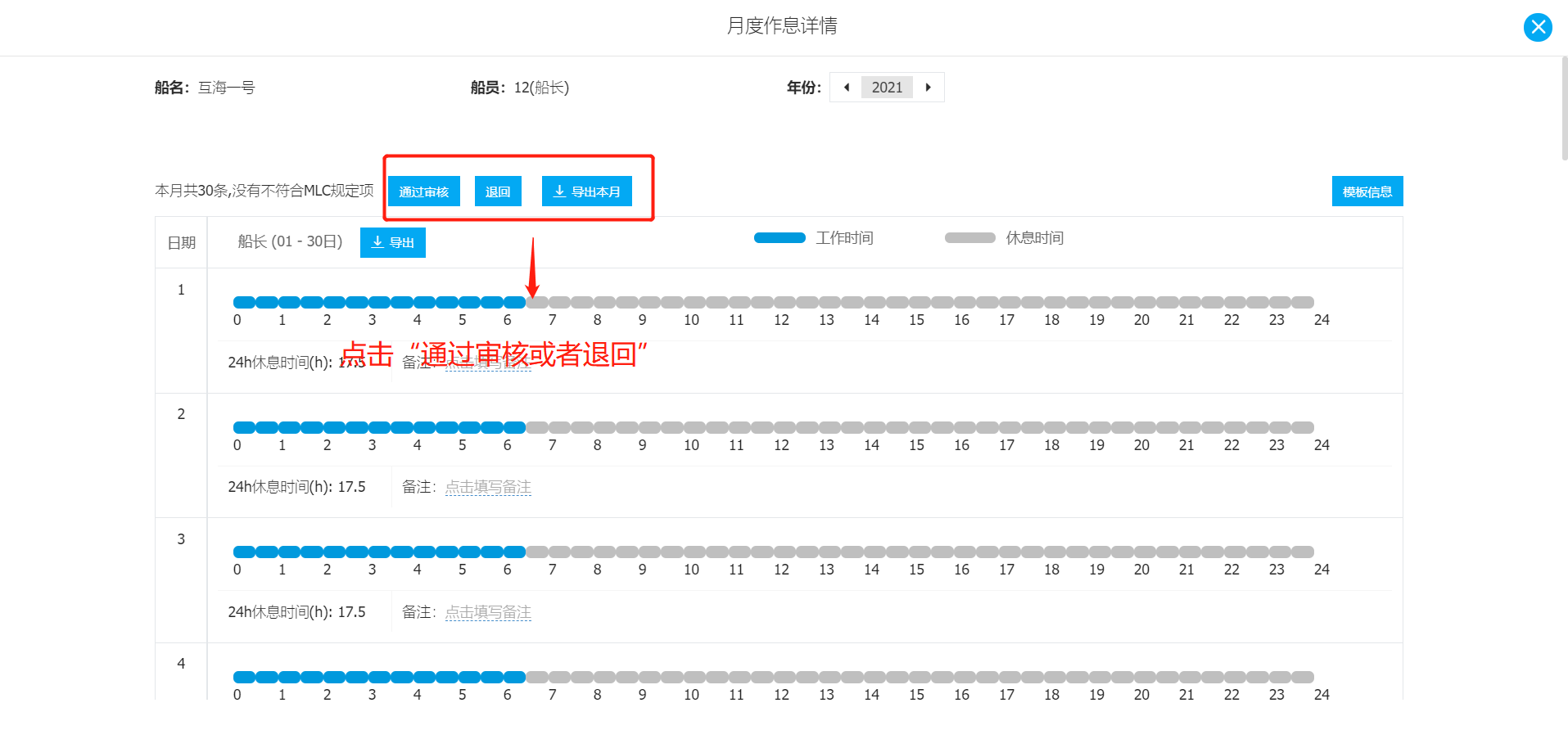
Task: Click 点击填写备注 link for day 3
Action: (488, 612)
